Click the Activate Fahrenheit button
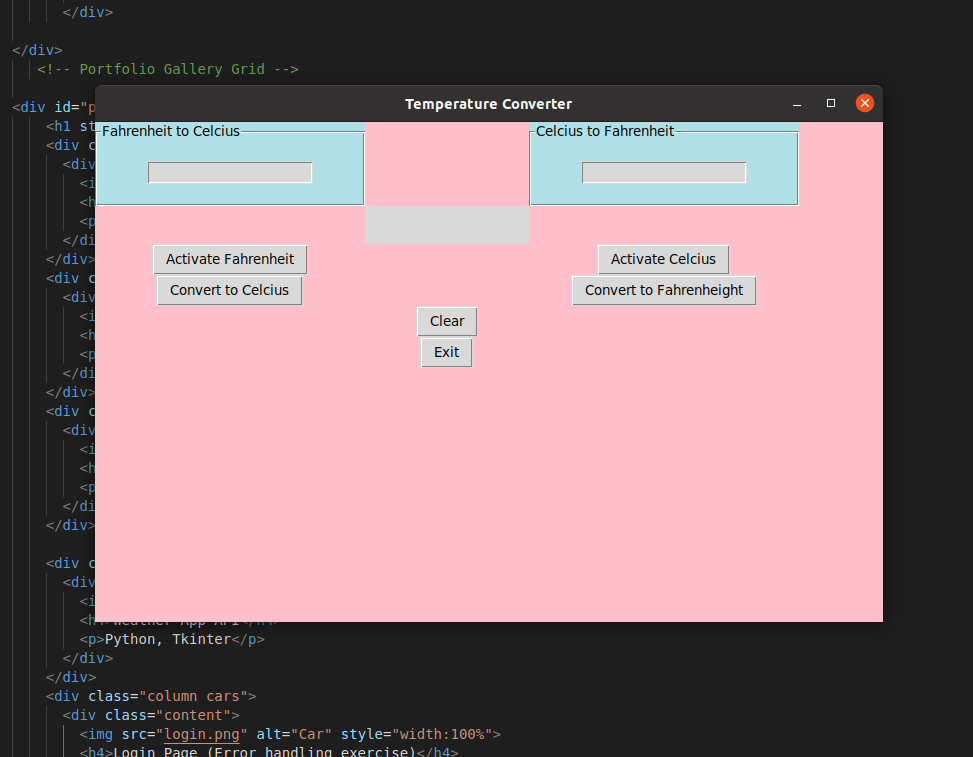 coord(230,259)
